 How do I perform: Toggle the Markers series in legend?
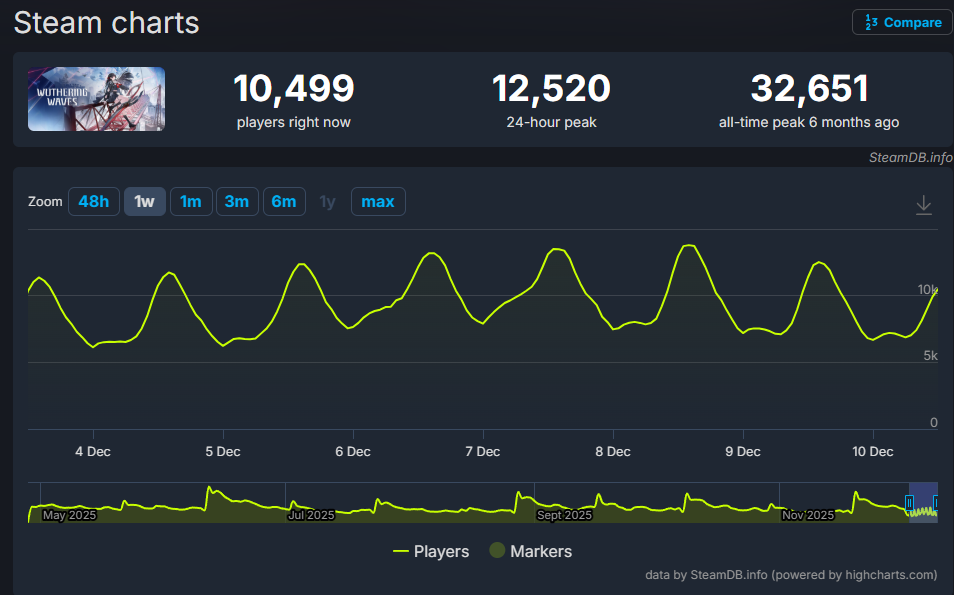(x=531, y=551)
